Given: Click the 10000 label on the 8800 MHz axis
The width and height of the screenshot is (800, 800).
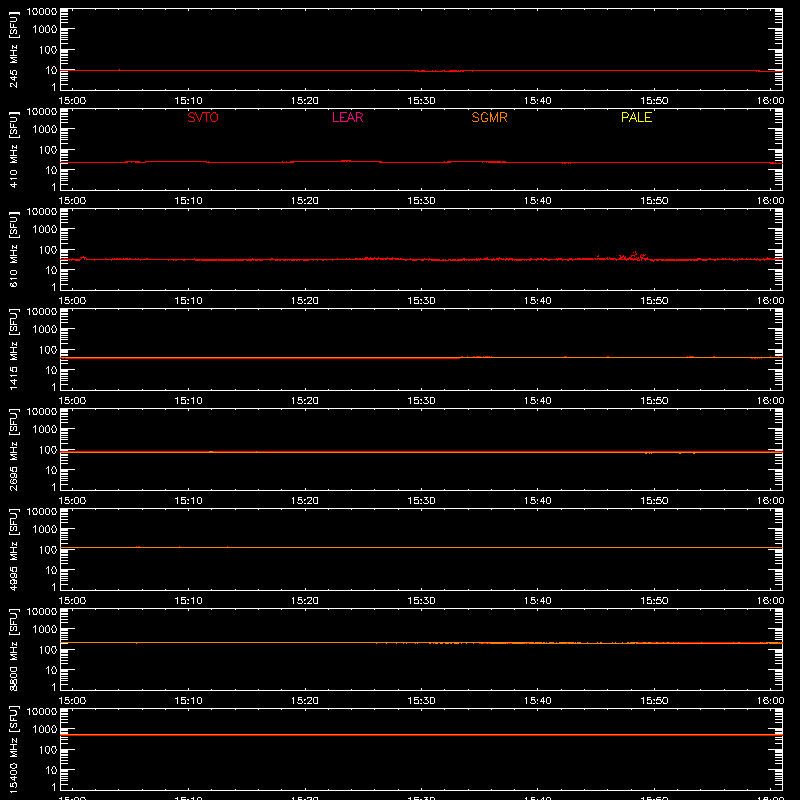Looking at the screenshot, I should coord(42,612).
